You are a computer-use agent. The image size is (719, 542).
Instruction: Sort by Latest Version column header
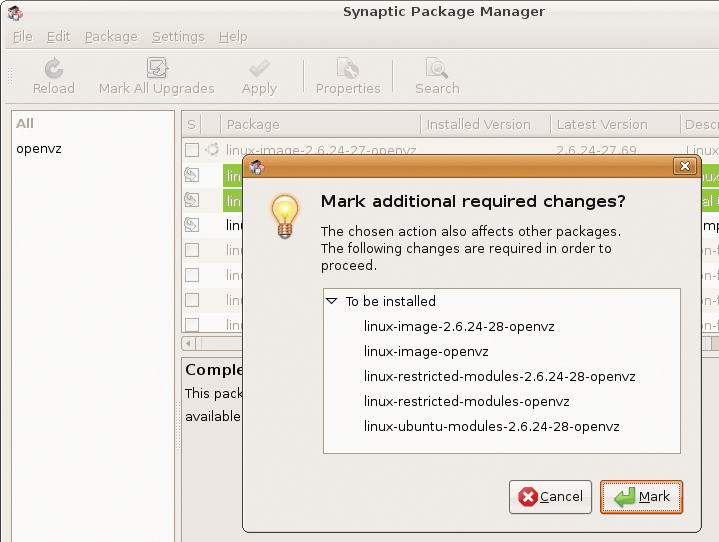coord(615,124)
